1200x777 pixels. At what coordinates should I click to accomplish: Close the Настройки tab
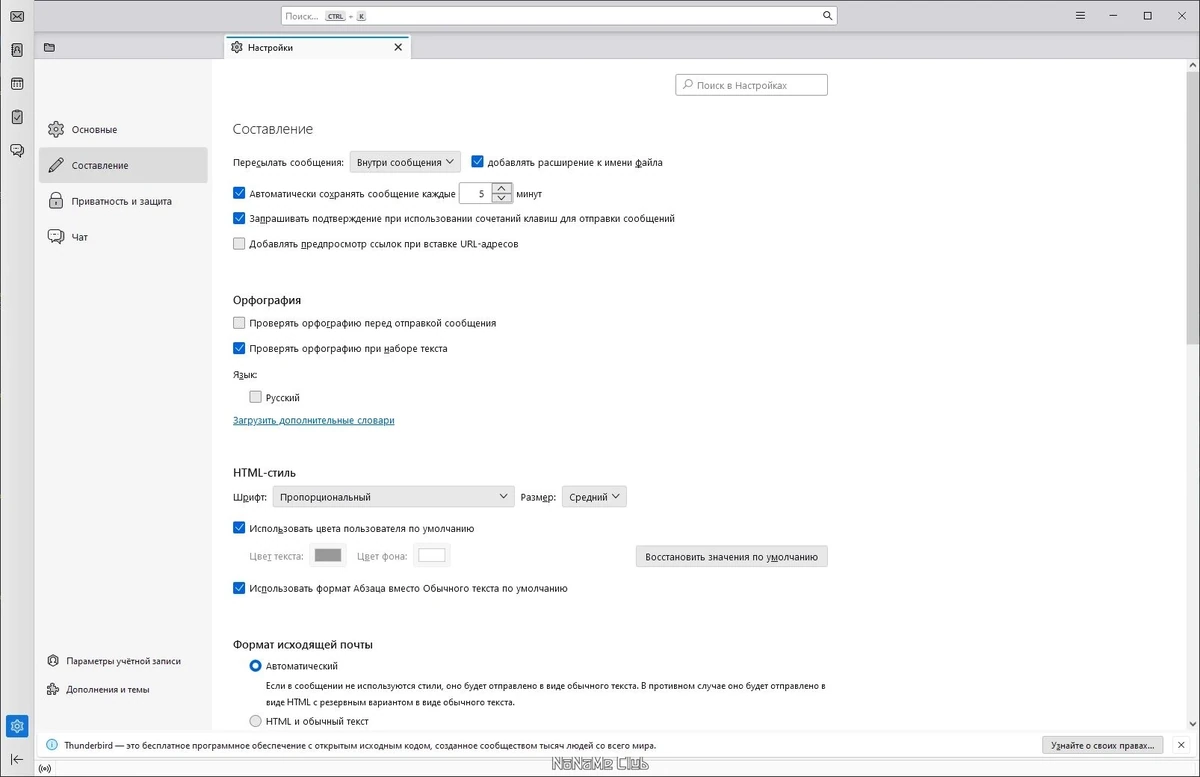(x=398, y=47)
